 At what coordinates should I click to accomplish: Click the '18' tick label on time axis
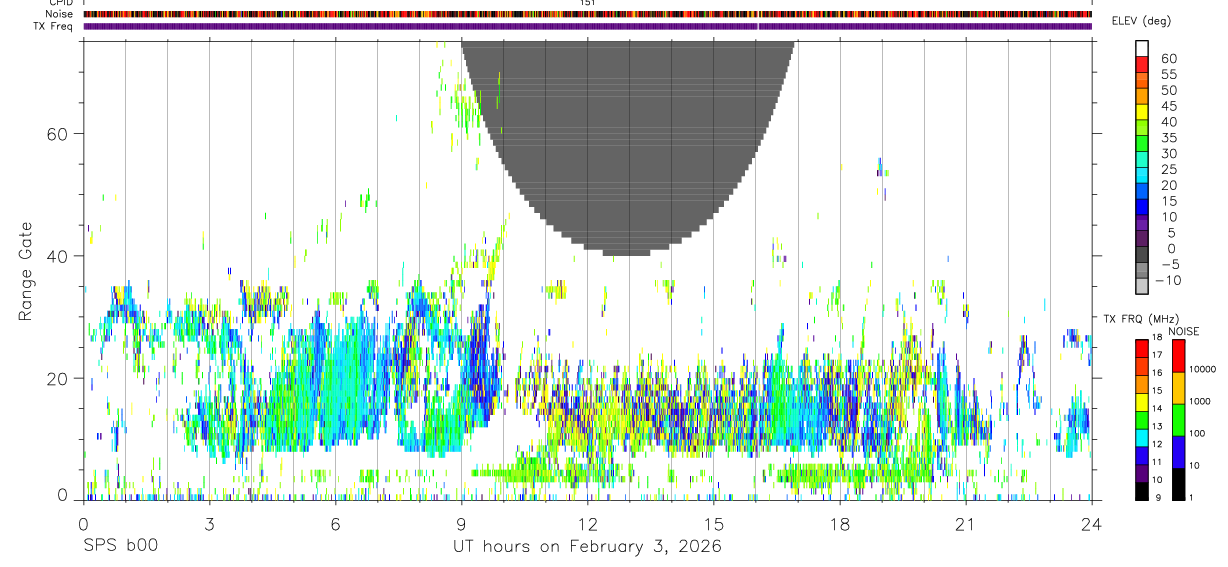(x=839, y=525)
